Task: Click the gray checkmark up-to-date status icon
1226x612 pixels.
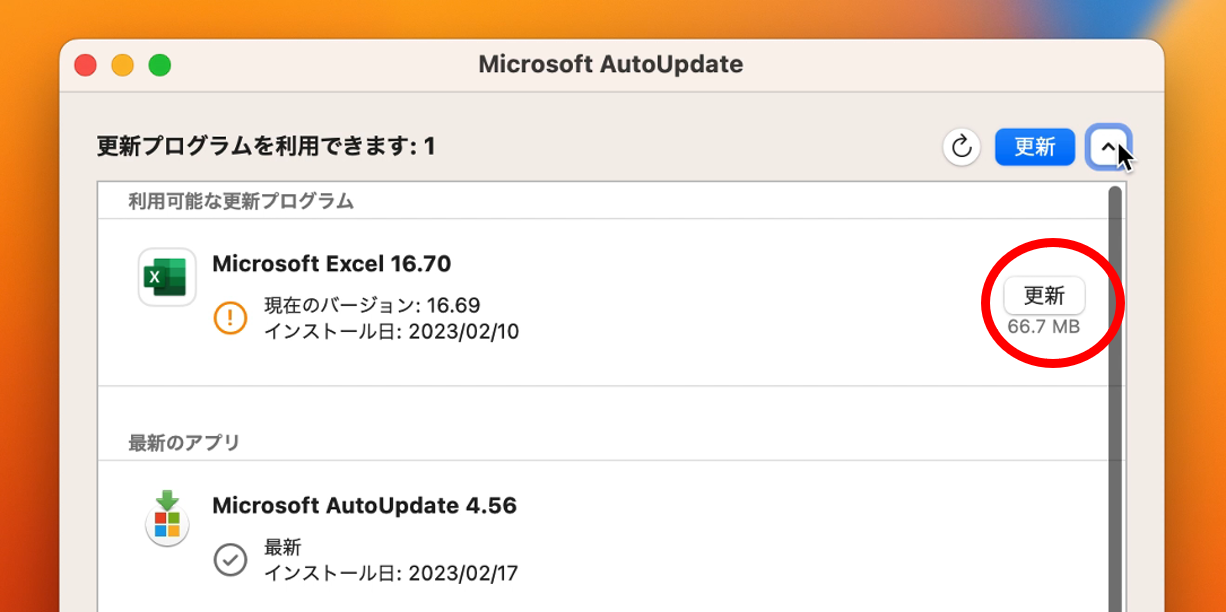Action: click(231, 559)
